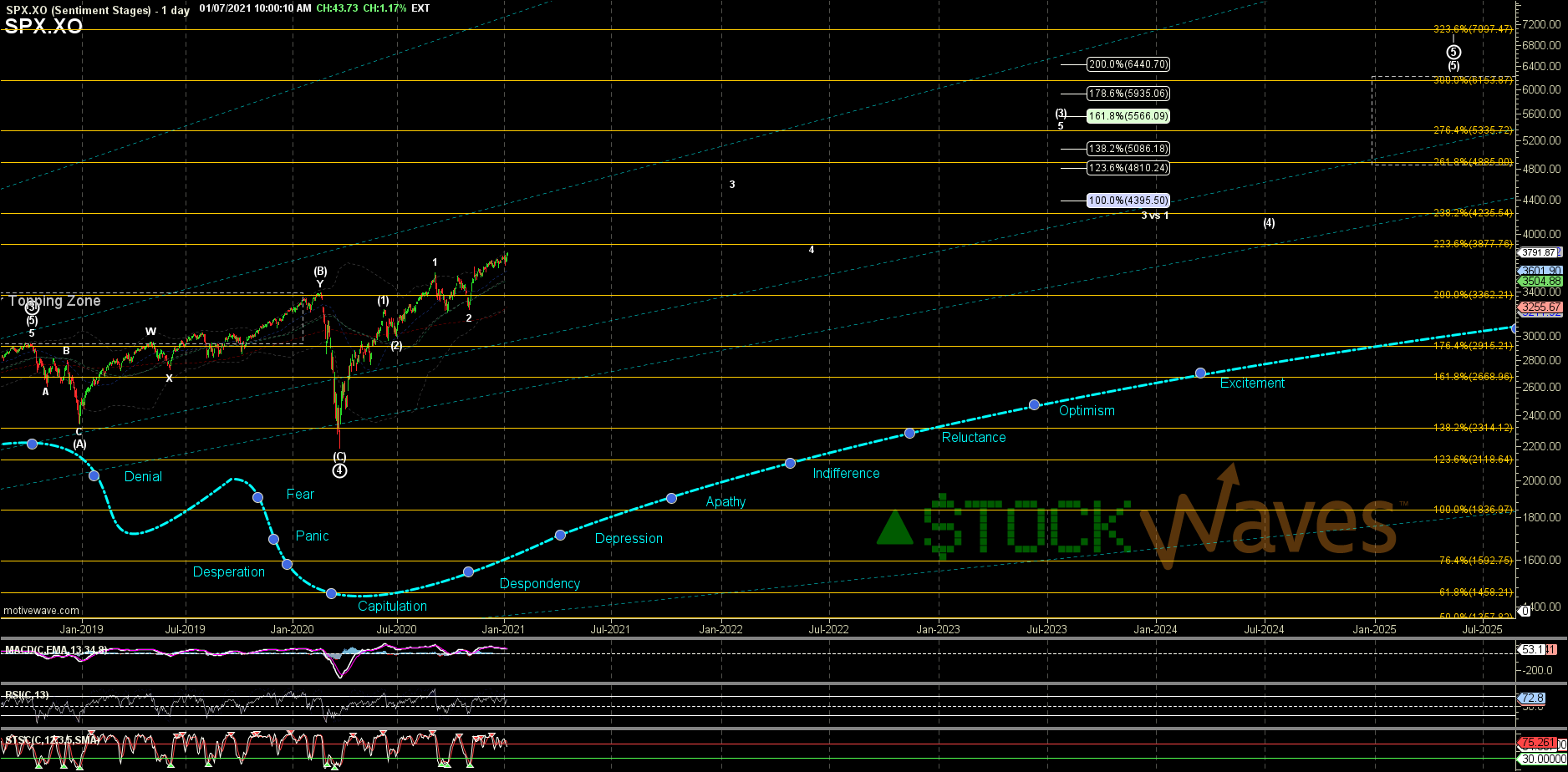
Task: Click the green 3504.88 price tag
Action: (1540, 282)
